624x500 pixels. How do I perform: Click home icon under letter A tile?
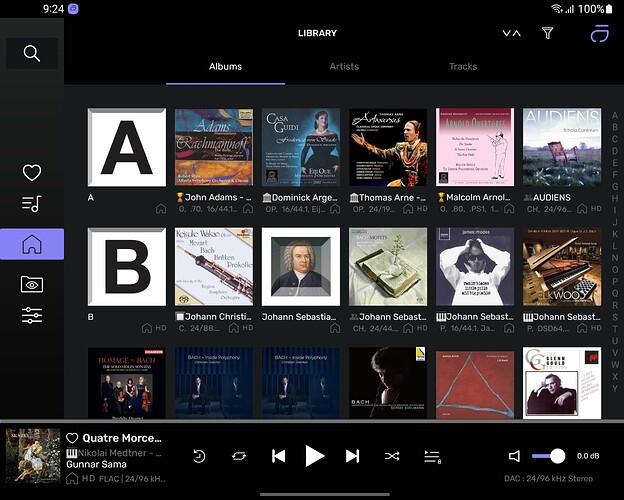tap(161, 209)
